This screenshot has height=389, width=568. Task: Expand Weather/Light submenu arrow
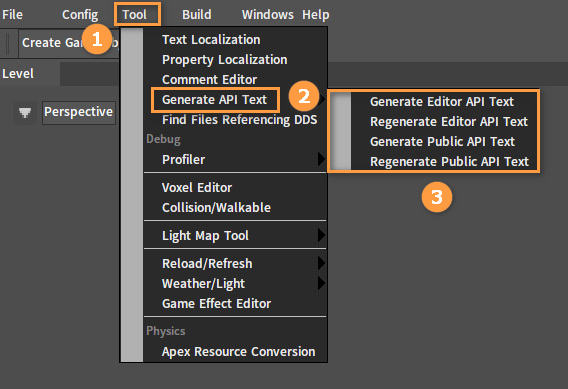click(x=321, y=283)
